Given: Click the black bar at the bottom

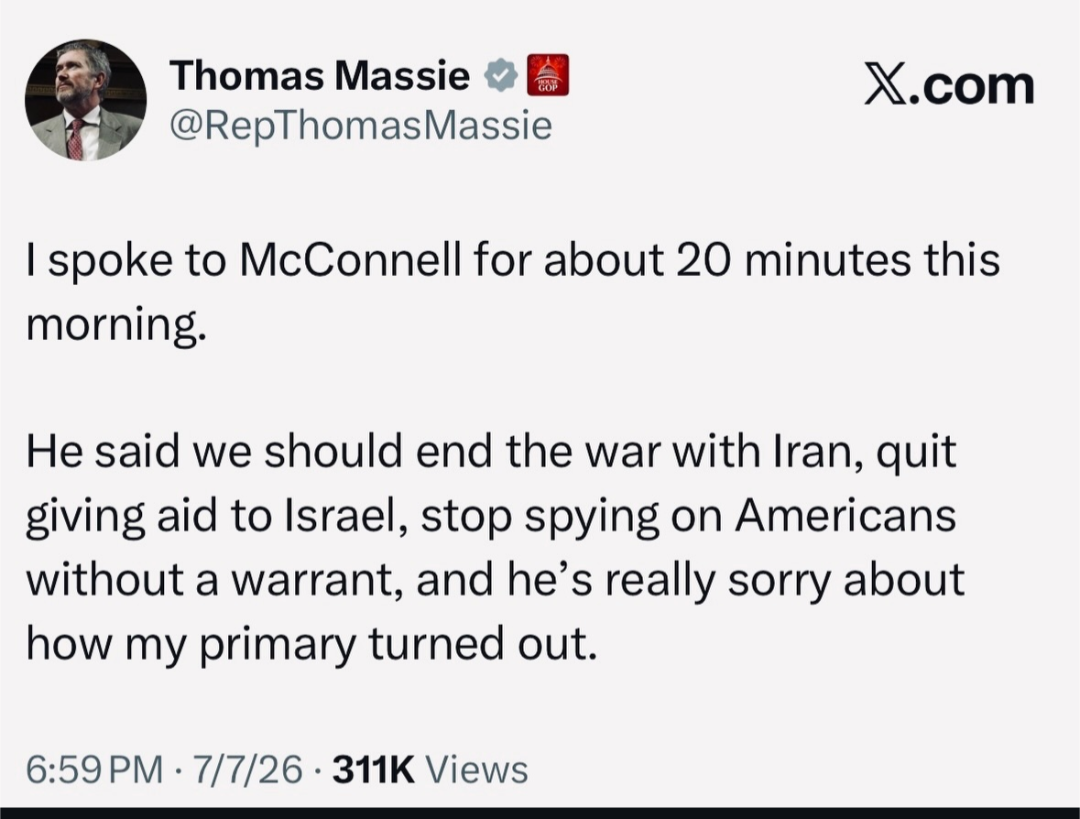Looking at the screenshot, I should [540, 813].
